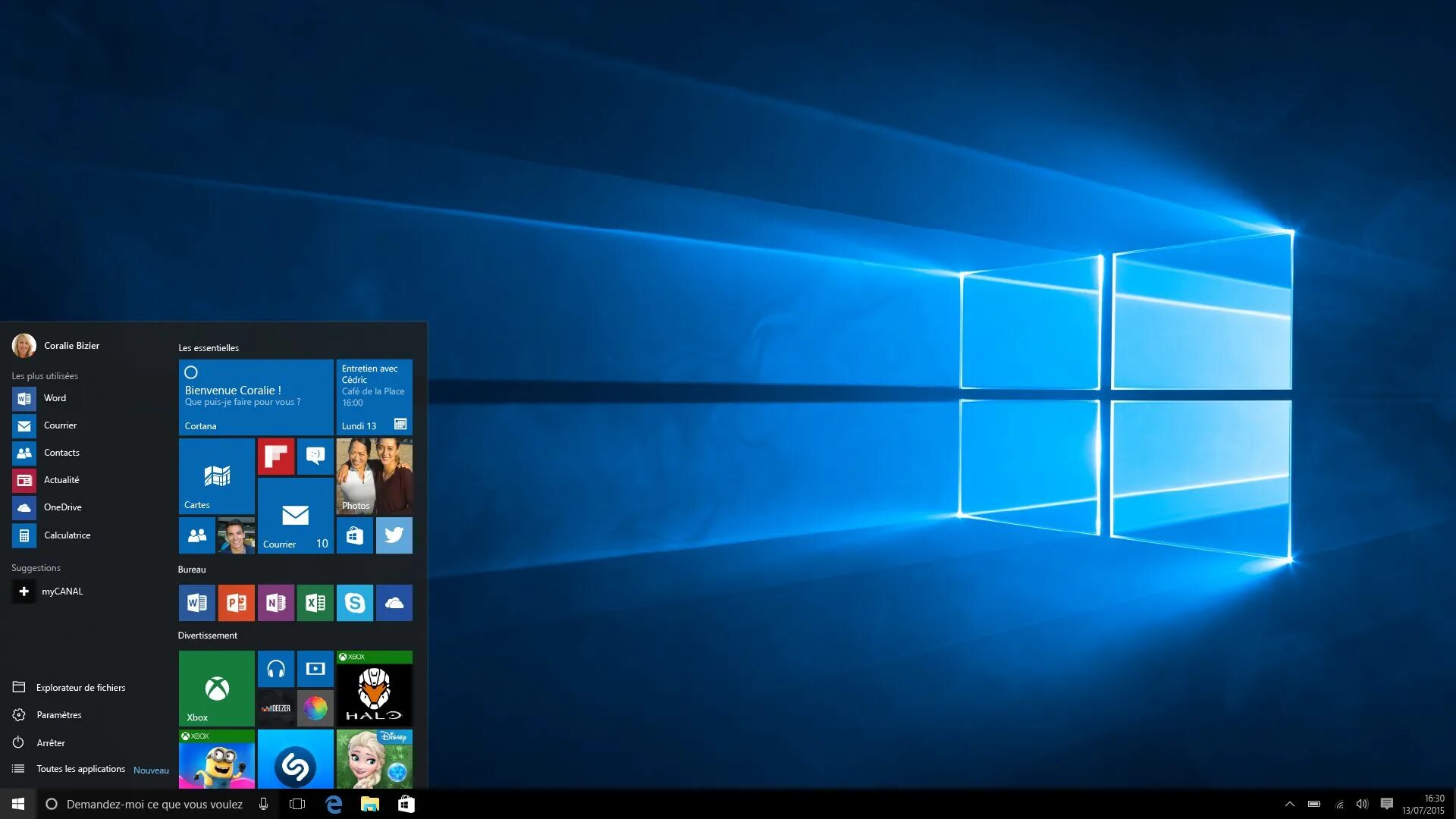The height and width of the screenshot is (819, 1456).
Task: Expand Les essentielles section
Action: [208, 347]
